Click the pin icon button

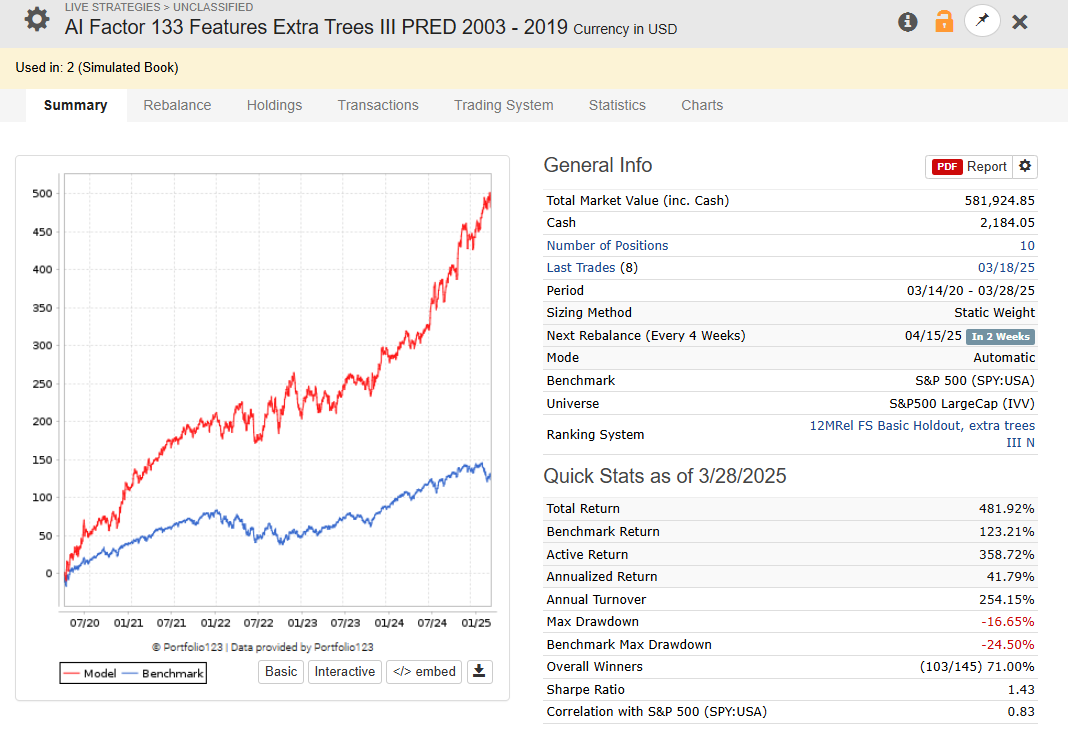tap(982, 20)
